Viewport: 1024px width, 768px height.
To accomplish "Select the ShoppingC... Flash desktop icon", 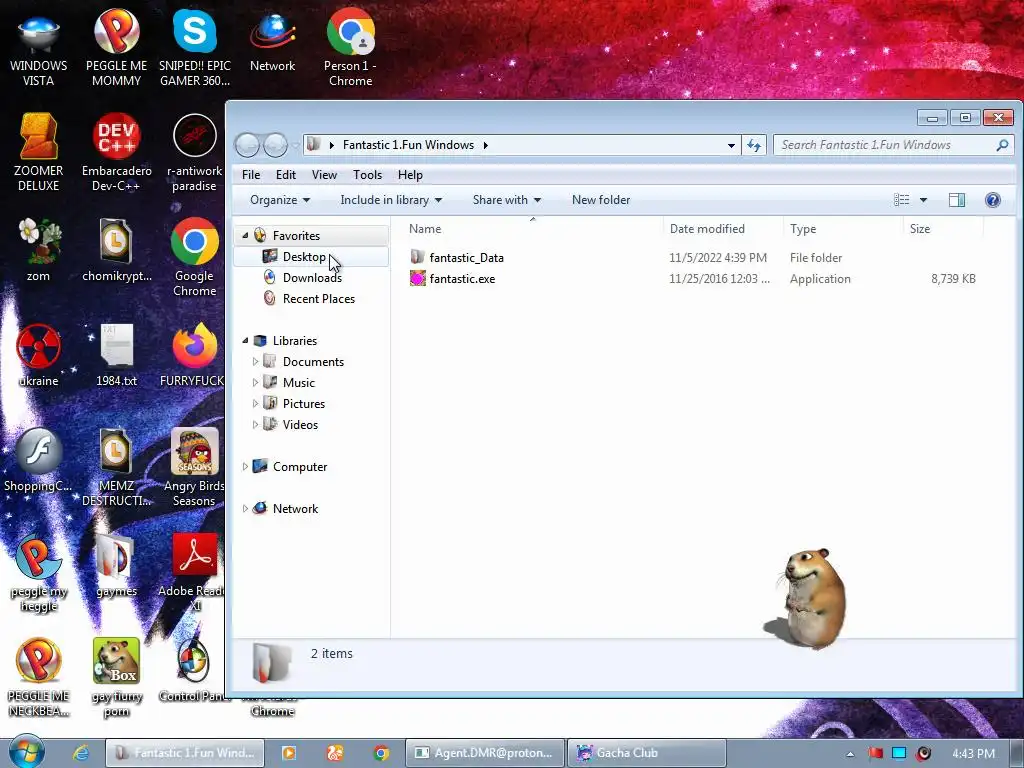I will (x=38, y=460).
